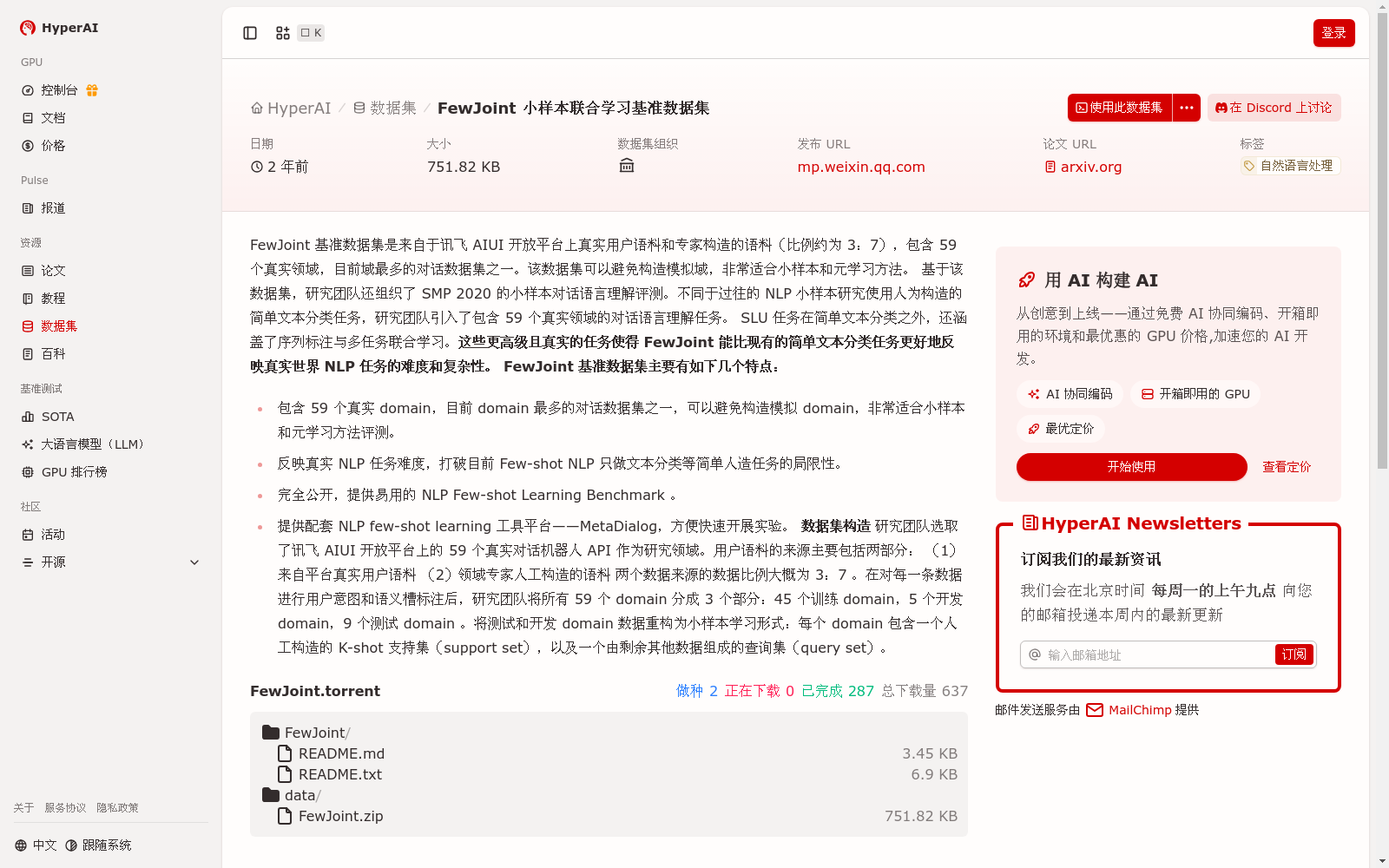Open 报道 in the sidebar
The height and width of the screenshot is (868, 1389).
[43, 208]
